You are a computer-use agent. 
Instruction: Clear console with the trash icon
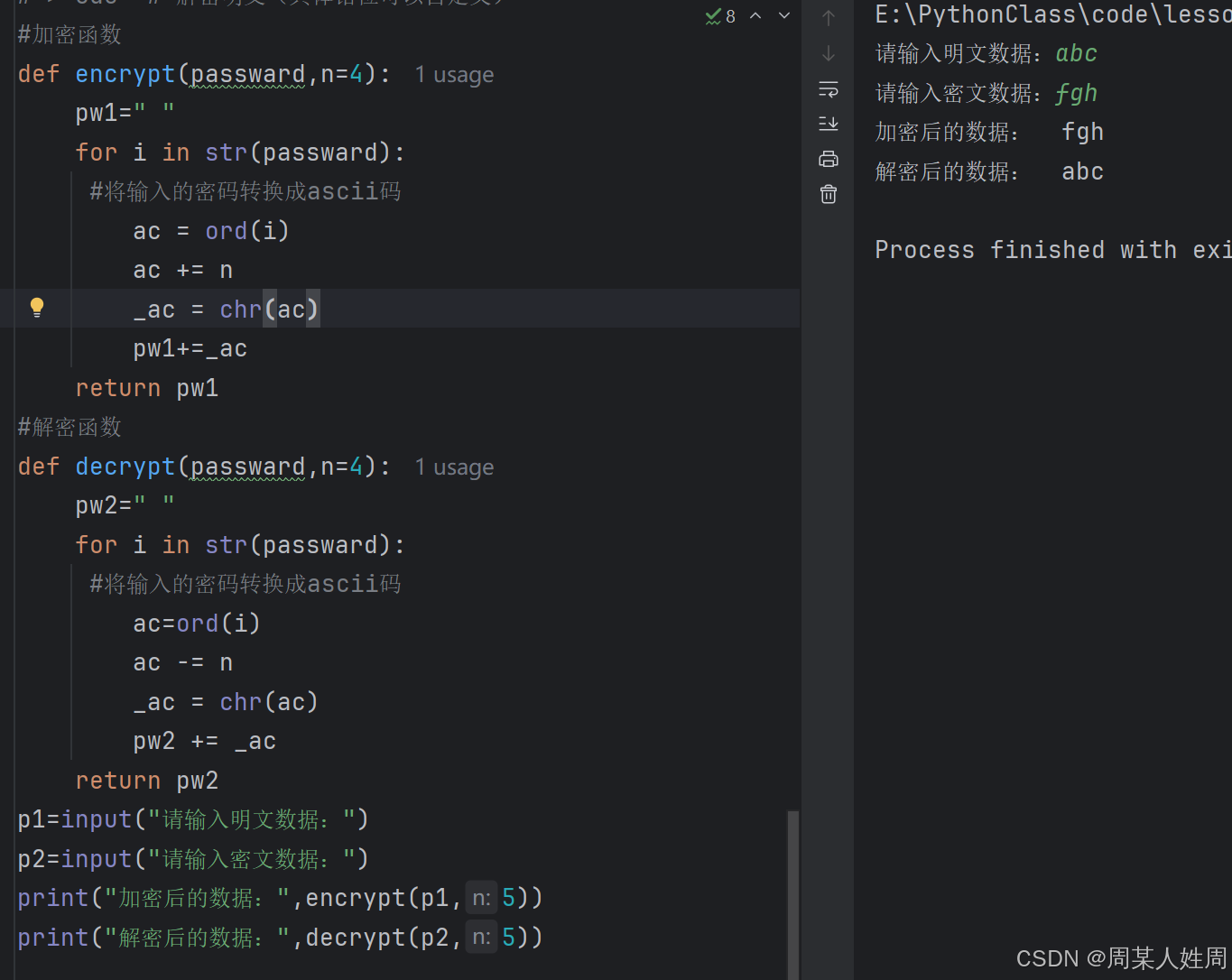tap(829, 194)
